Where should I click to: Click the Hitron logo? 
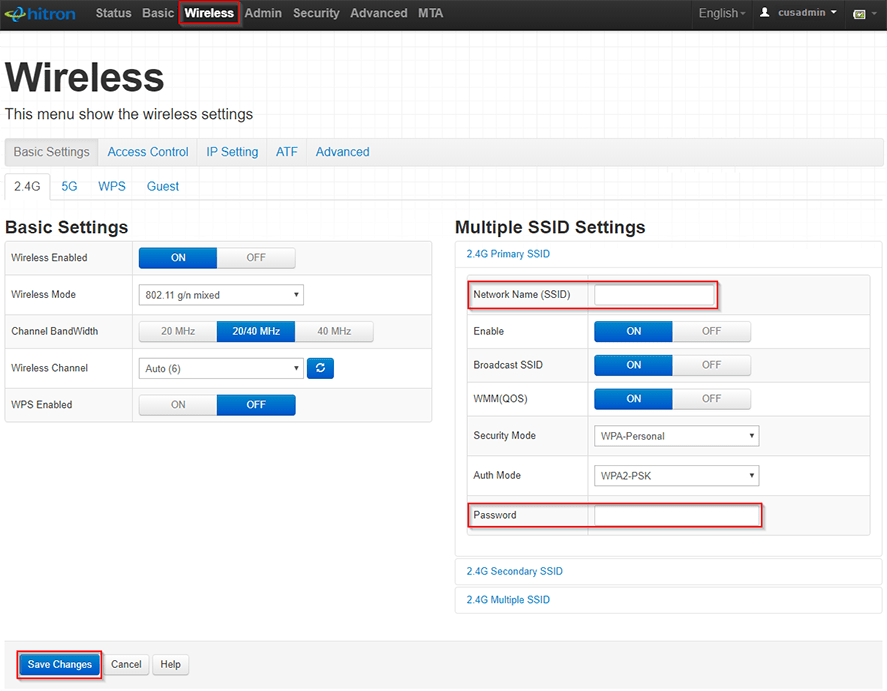(x=40, y=14)
